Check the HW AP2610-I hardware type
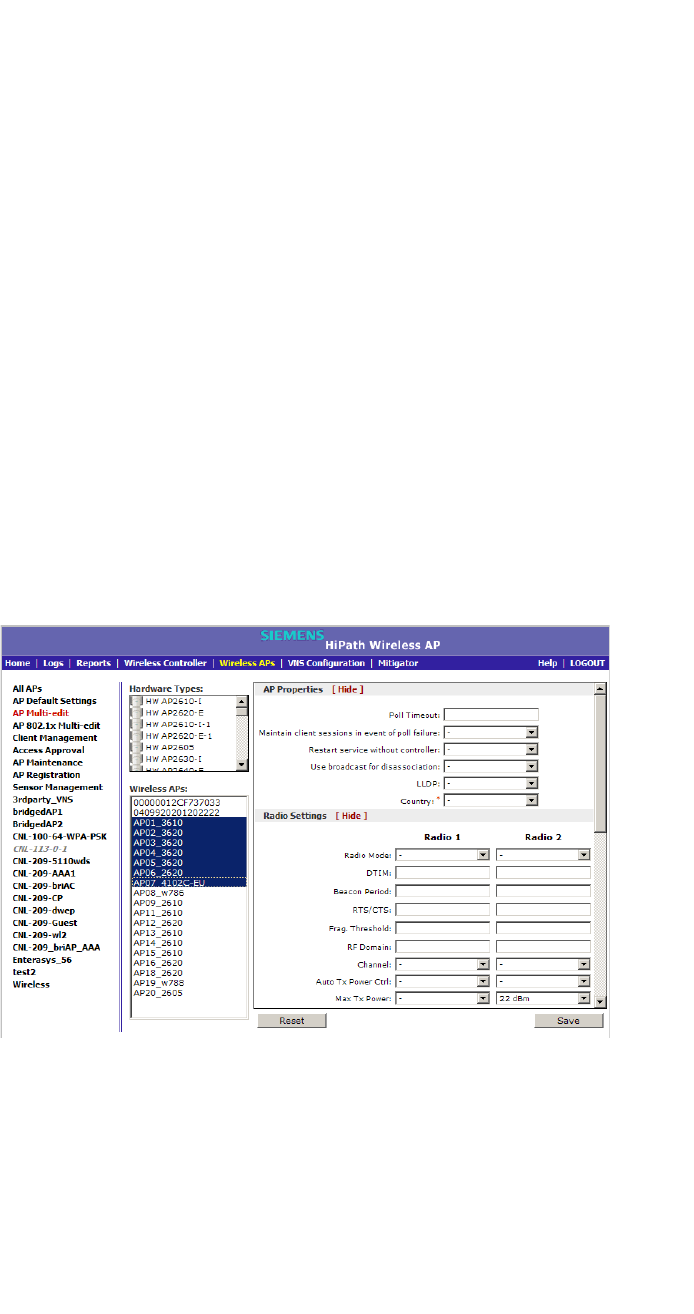Screen dimensions: 694x1314 (x=138, y=701)
